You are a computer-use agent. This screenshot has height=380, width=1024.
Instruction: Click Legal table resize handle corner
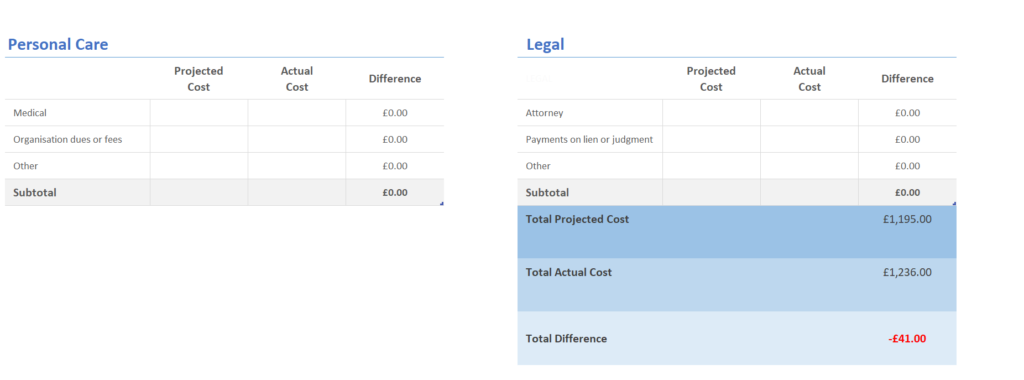tap(954, 204)
